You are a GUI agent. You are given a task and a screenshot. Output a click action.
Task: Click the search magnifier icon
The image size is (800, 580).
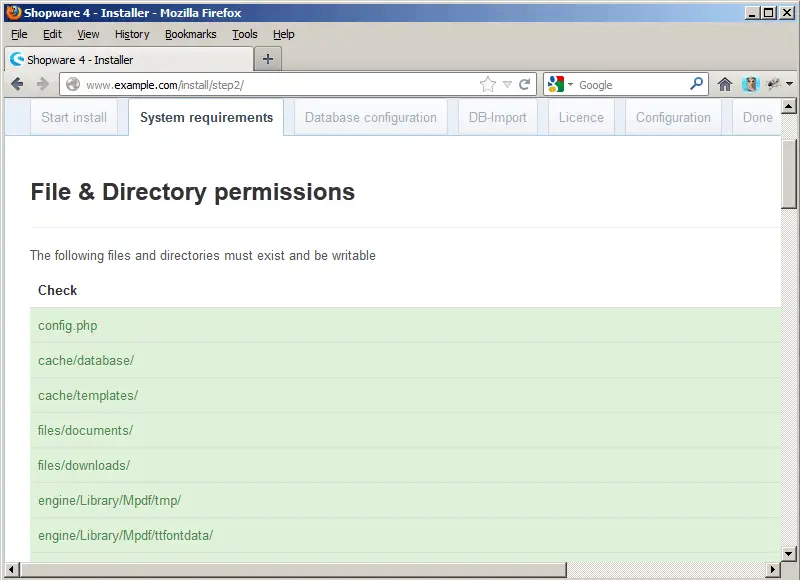[x=696, y=83]
